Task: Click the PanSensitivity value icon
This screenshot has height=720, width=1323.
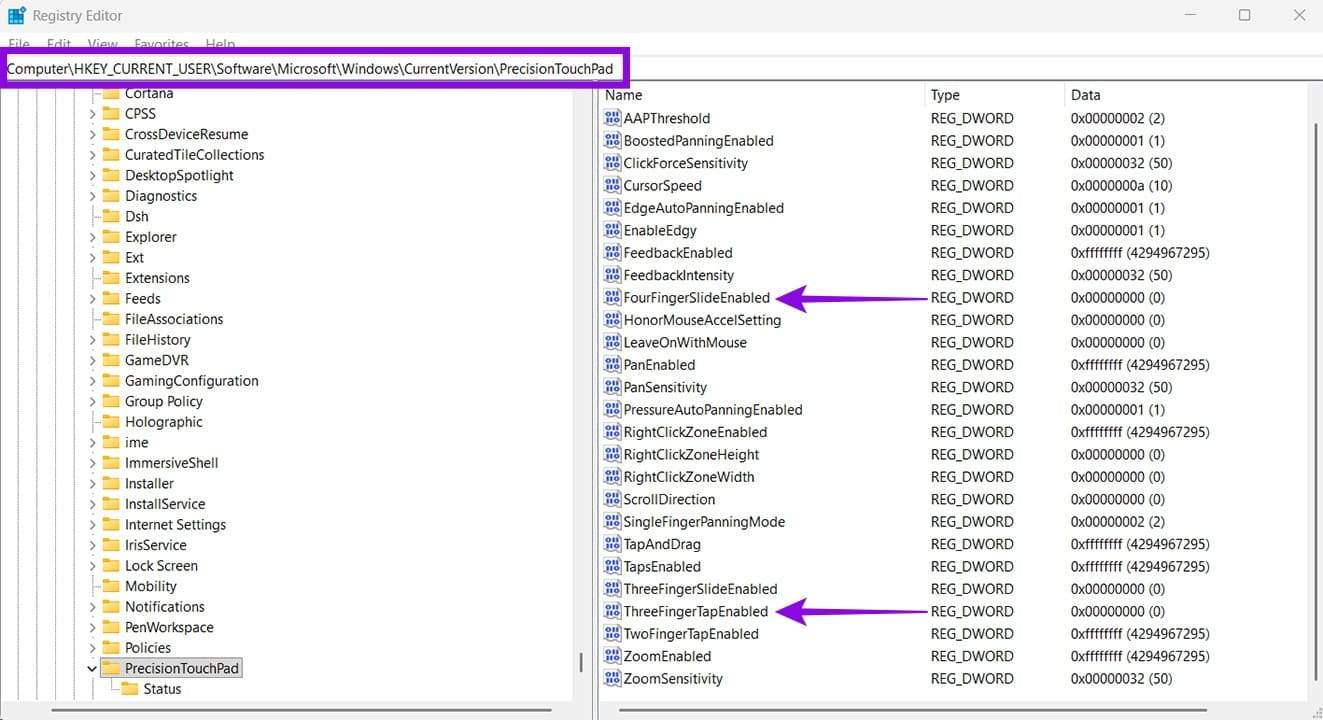Action: [612, 387]
